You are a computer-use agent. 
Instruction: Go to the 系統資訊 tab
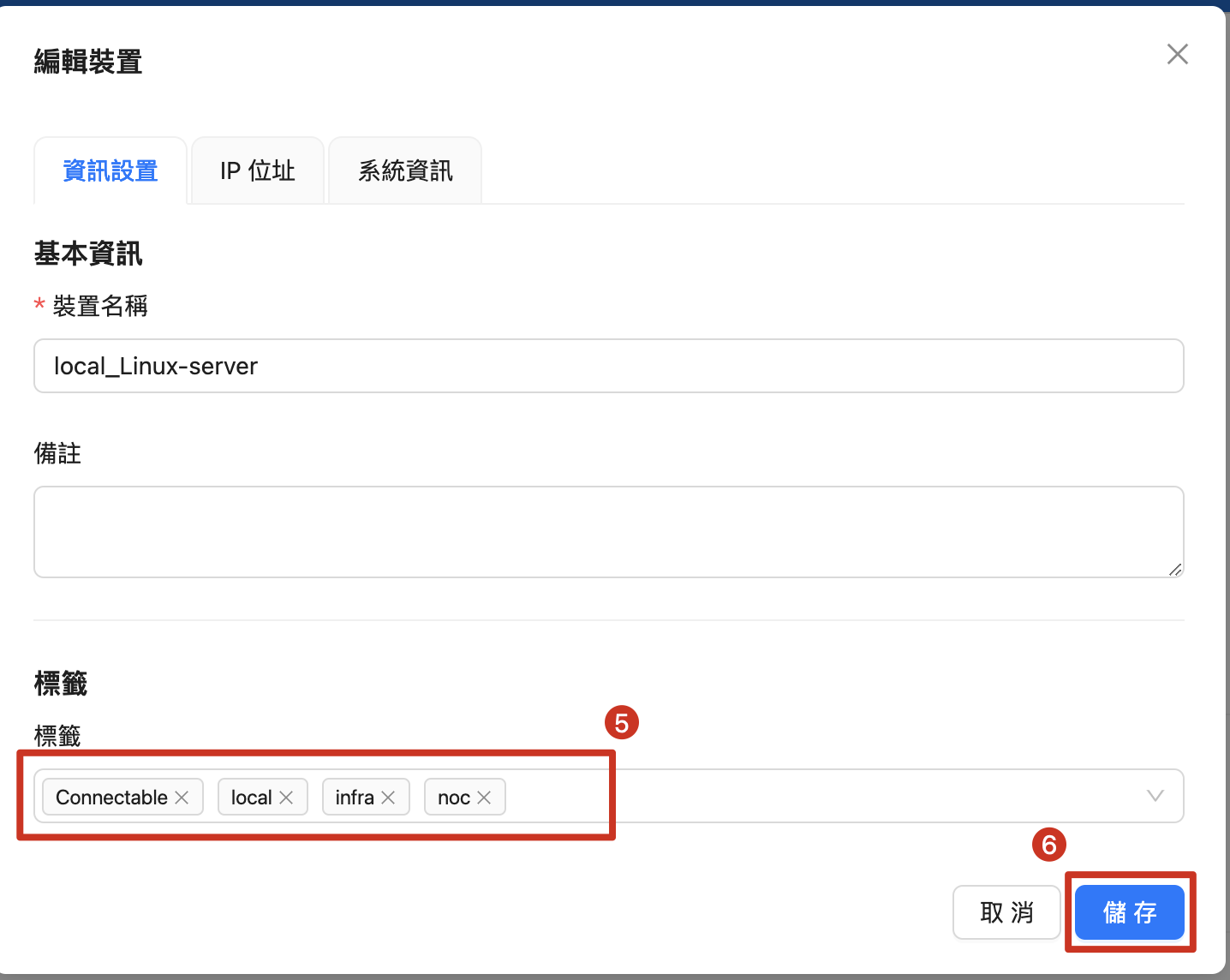point(405,171)
